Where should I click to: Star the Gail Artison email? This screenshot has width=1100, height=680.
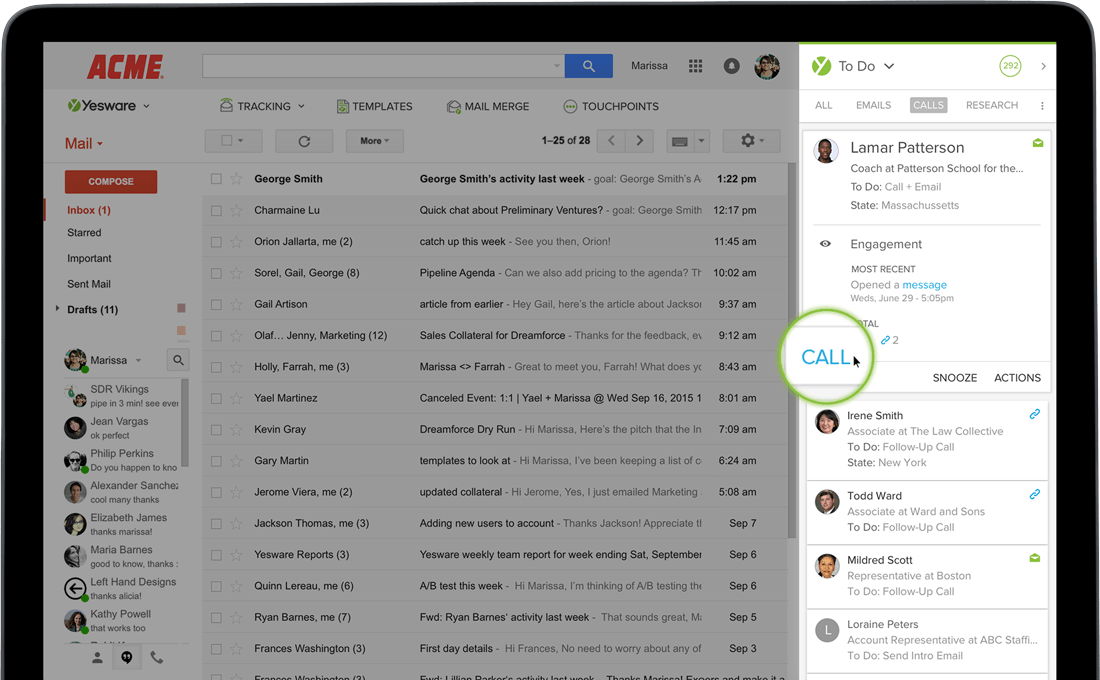pos(236,305)
